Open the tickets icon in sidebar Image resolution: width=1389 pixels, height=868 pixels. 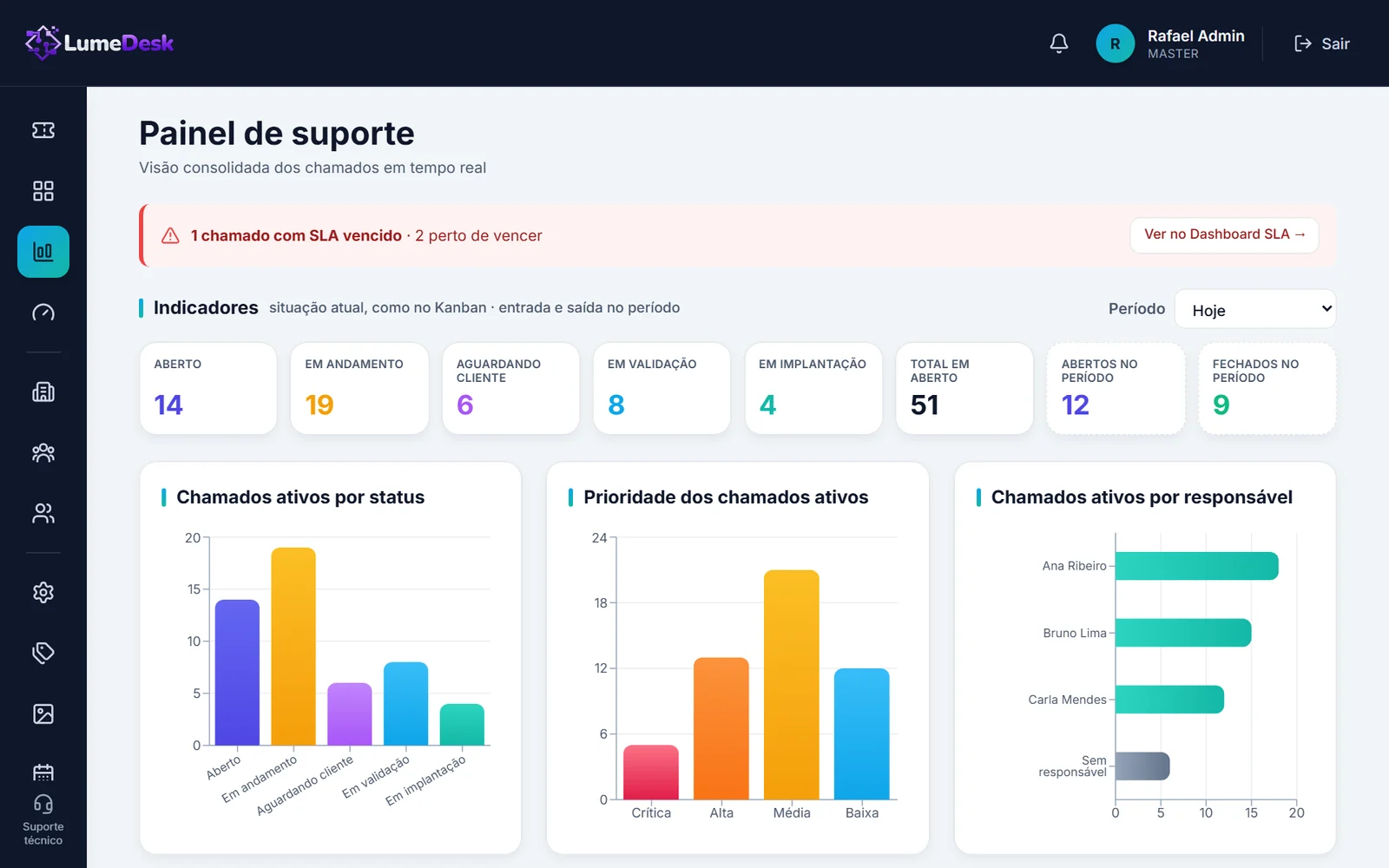[x=43, y=130]
